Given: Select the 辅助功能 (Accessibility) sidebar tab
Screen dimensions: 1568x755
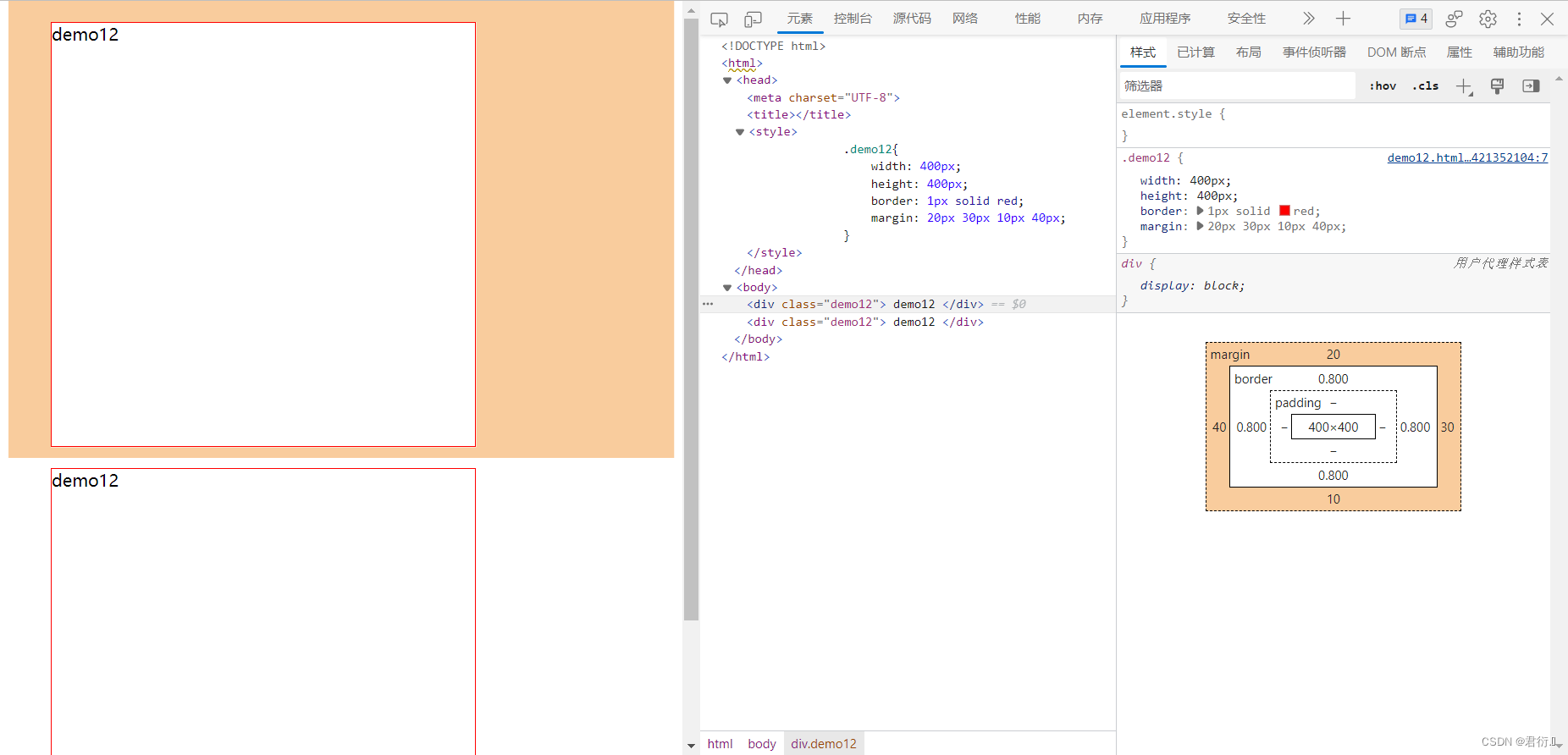Looking at the screenshot, I should (1519, 52).
